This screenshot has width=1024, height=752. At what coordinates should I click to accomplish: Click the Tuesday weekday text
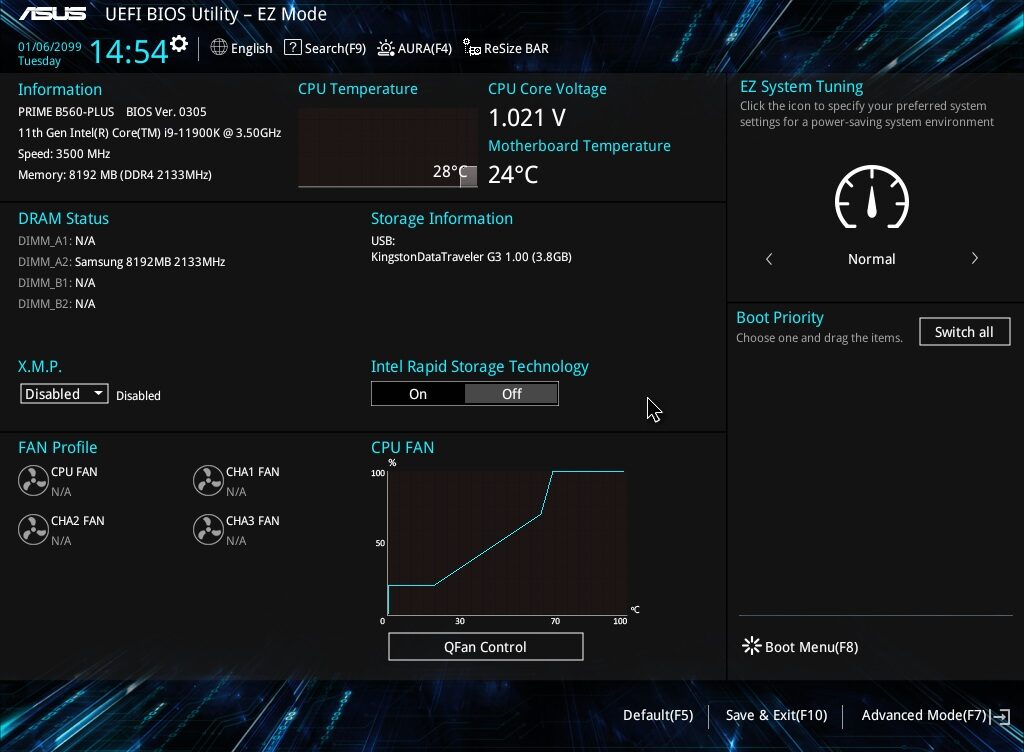(x=39, y=61)
